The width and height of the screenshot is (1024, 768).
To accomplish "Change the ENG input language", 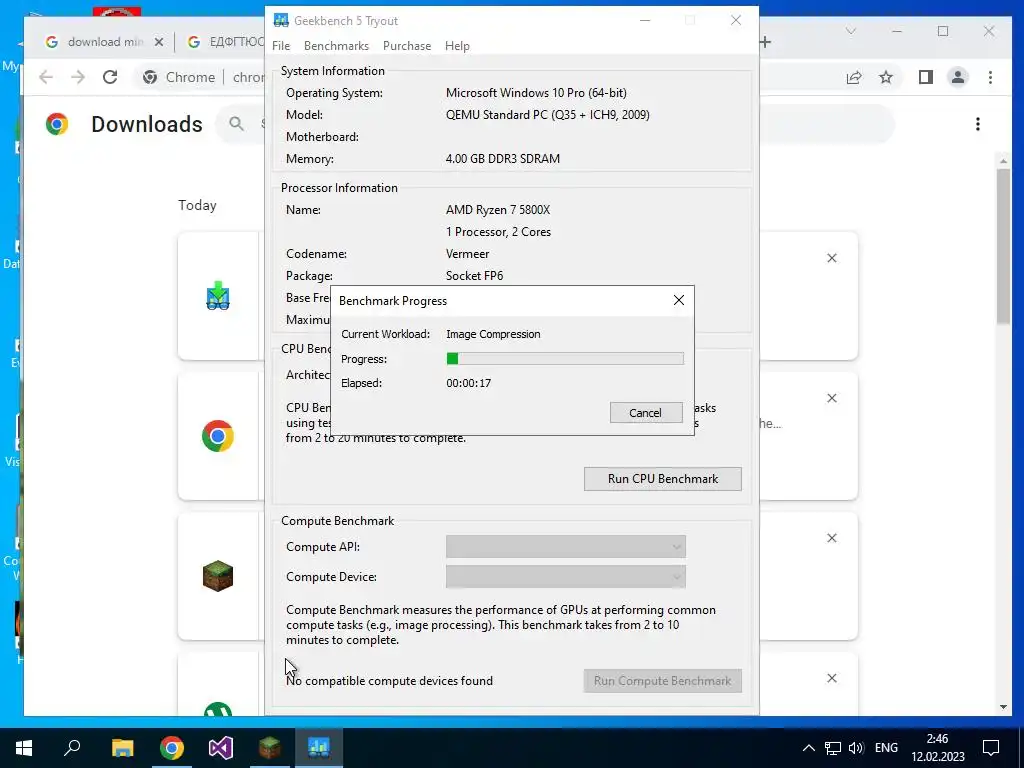I will [x=886, y=748].
